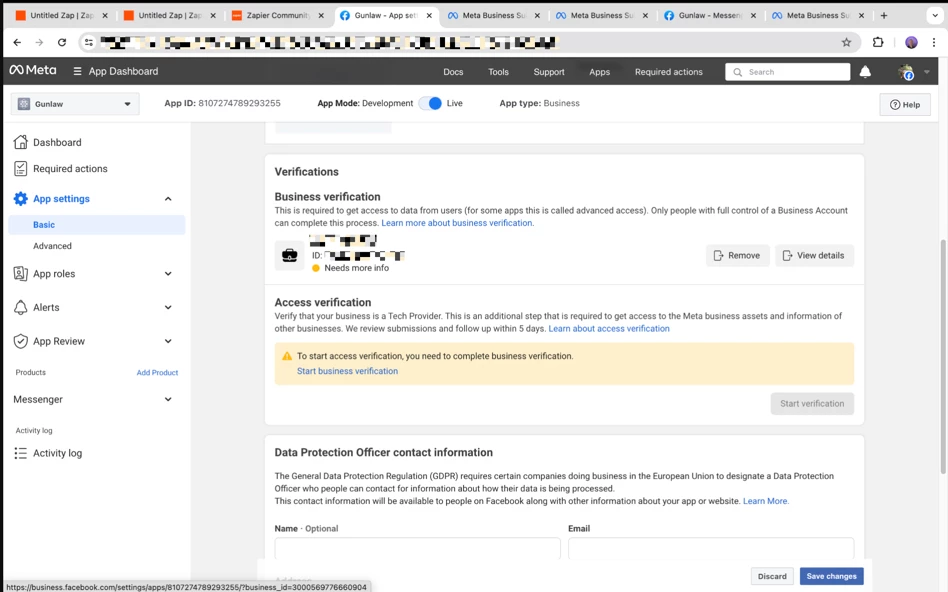Viewport: 948px width, 592px height.
Task: Click the Dashboard house icon in the sidebar
Action: pos(21,142)
